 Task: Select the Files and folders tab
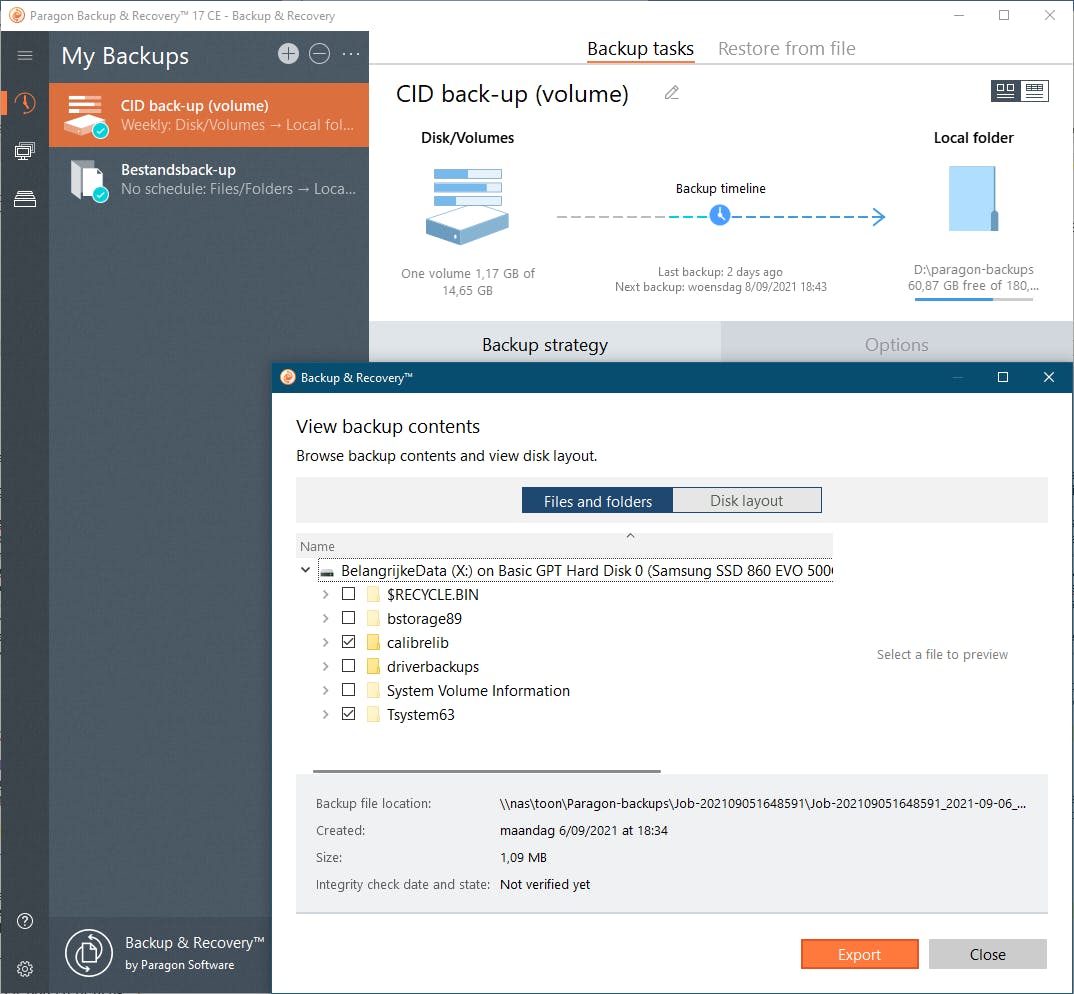tap(597, 501)
